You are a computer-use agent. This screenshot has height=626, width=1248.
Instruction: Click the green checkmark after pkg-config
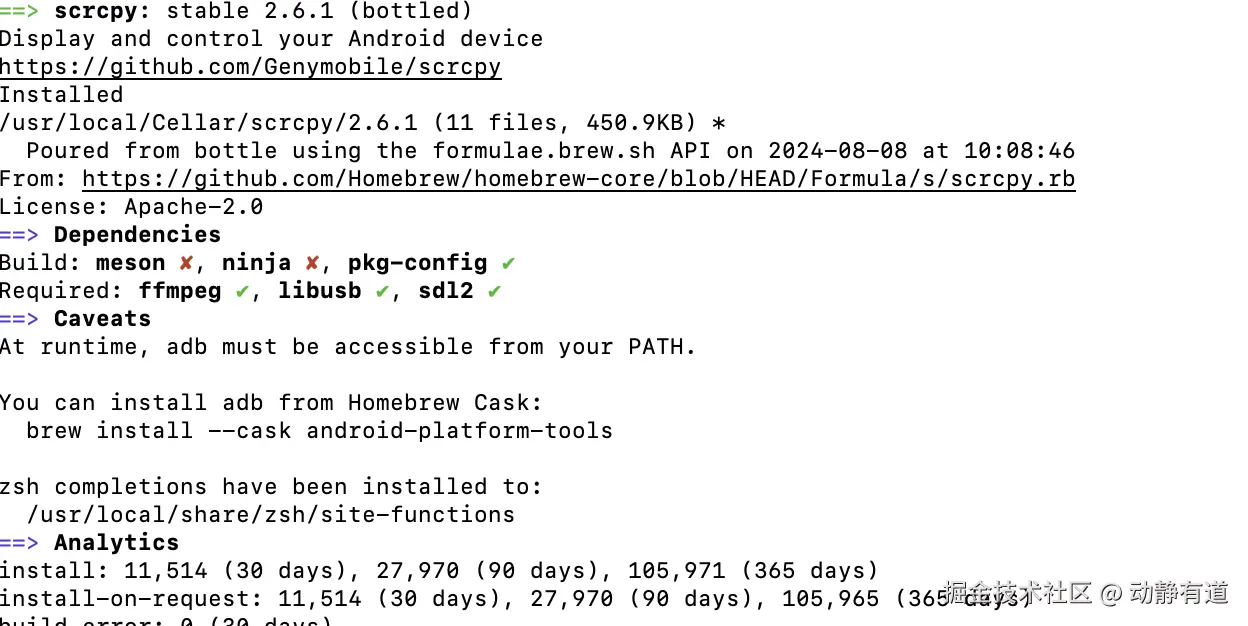tap(508, 263)
